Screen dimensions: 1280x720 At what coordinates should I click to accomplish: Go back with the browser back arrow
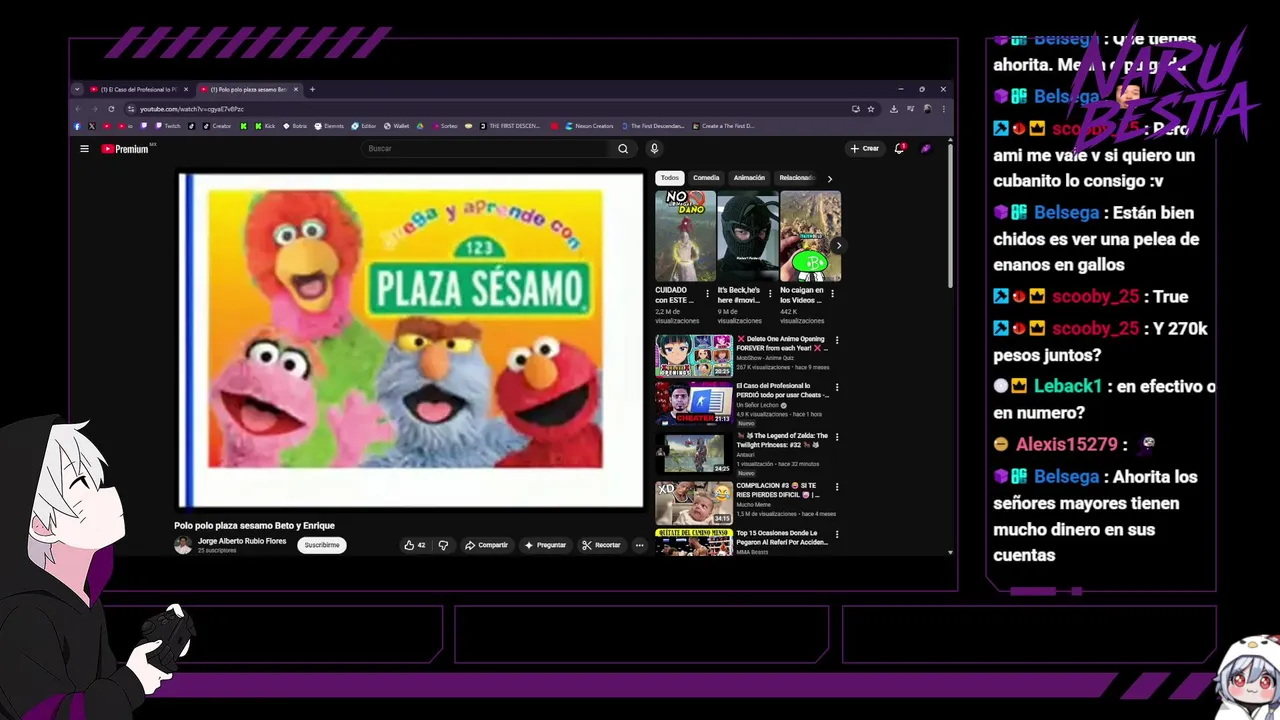79,109
